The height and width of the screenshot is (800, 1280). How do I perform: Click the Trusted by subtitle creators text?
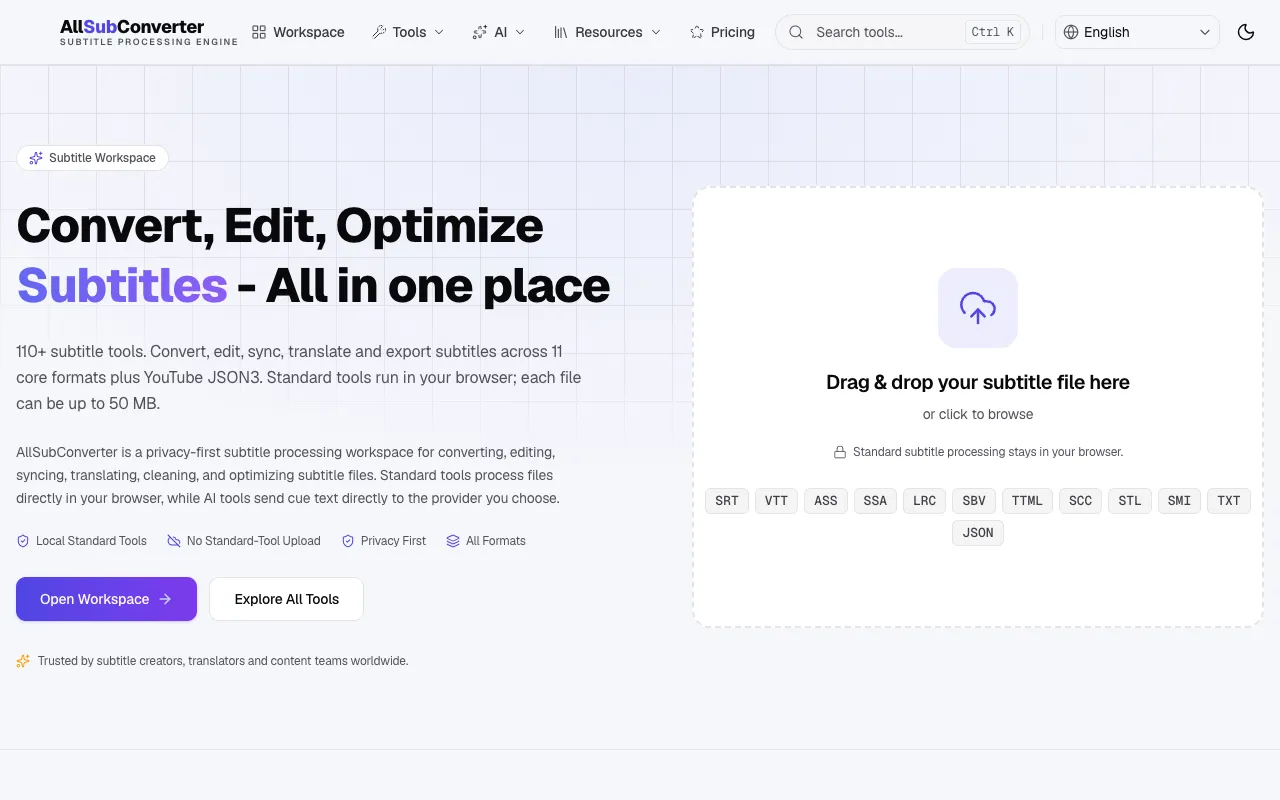(223, 661)
